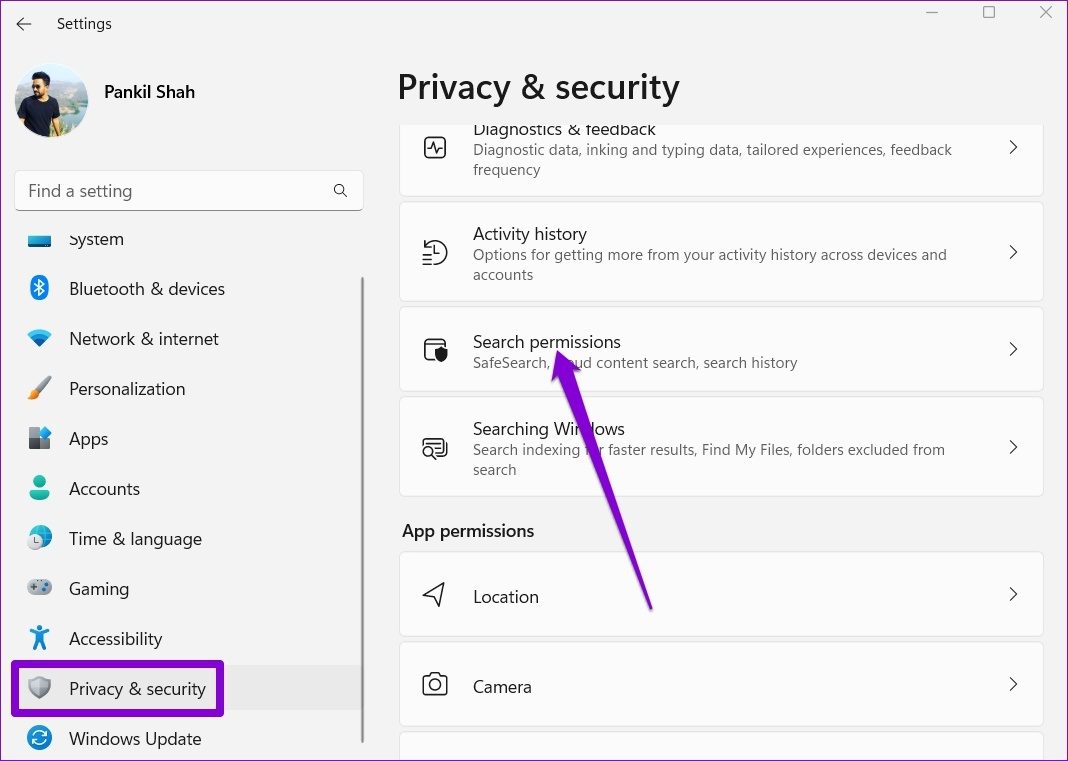Click the Accessibility figure icon

tap(40, 638)
